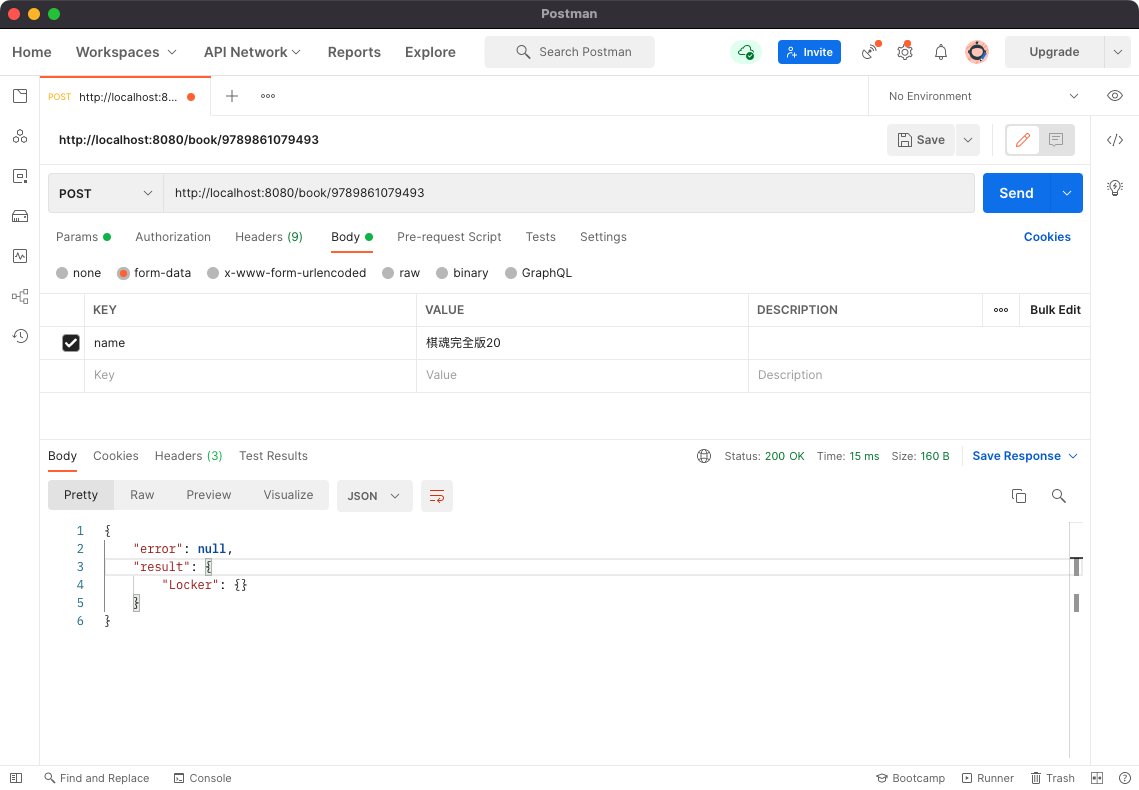This screenshot has height=790, width=1139.
Task: Click Bulk Edit in table header
Action: [x=1055, y=310]
